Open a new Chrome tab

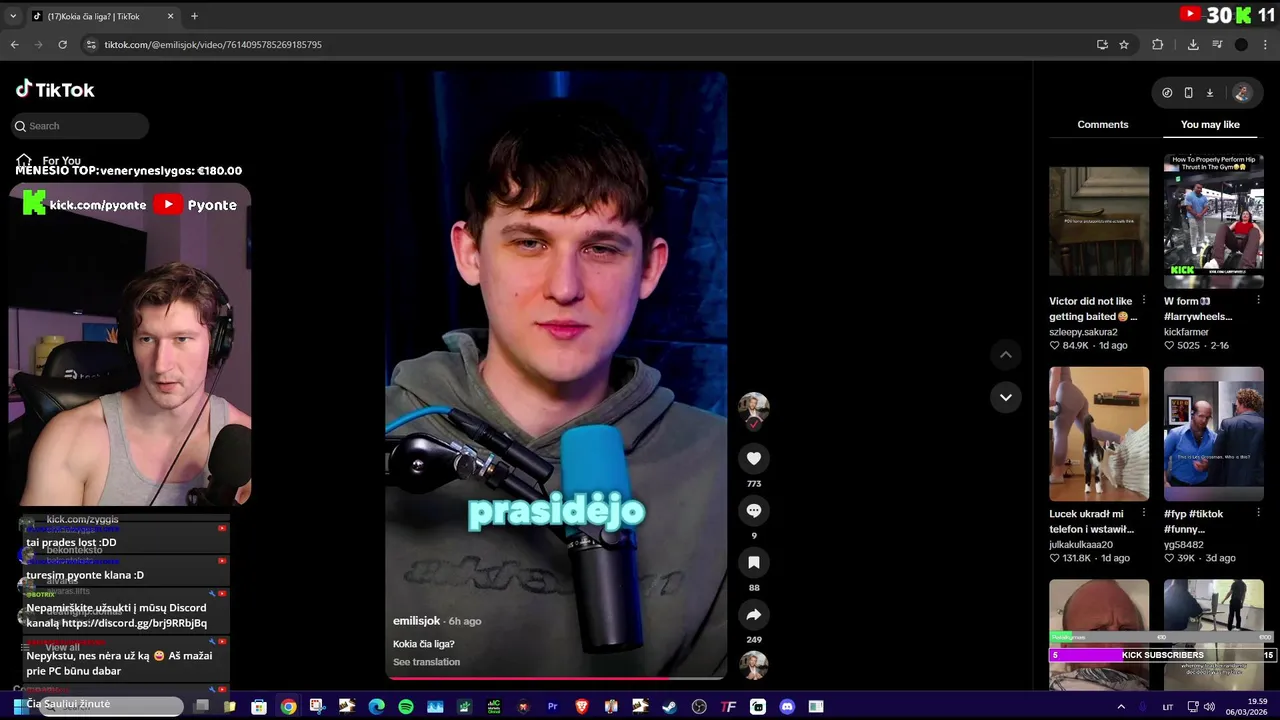click(194, 16)
